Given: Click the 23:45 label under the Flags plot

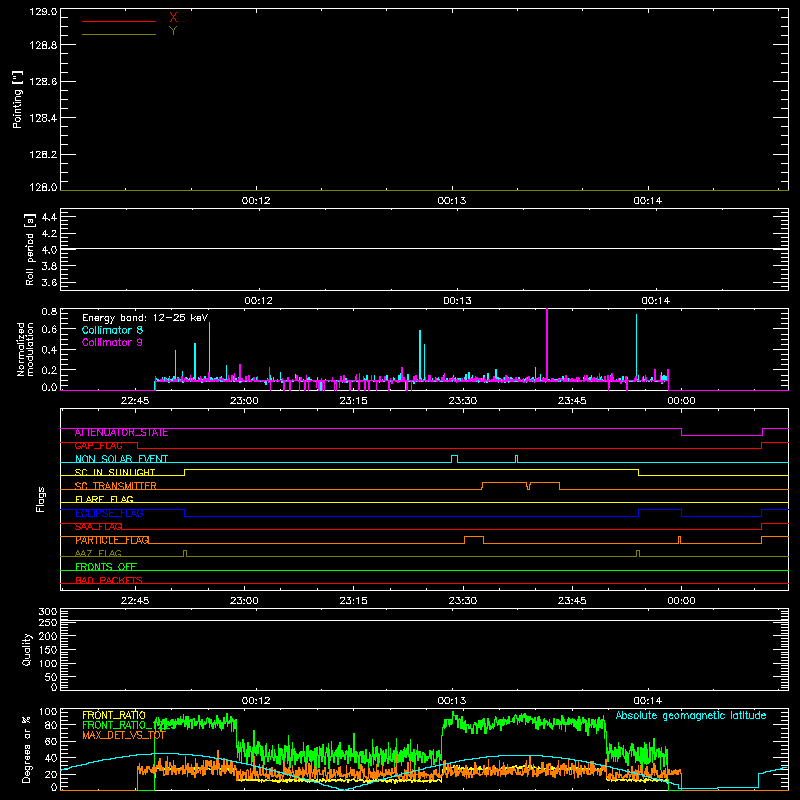Looking at the screenshot, I should click(572, 601).
